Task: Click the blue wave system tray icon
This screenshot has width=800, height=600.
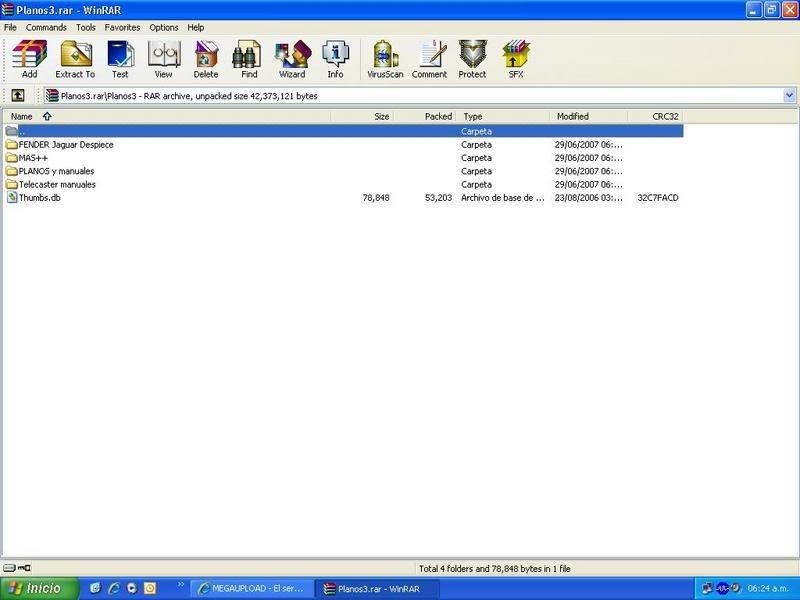Action: pos(722,588)
